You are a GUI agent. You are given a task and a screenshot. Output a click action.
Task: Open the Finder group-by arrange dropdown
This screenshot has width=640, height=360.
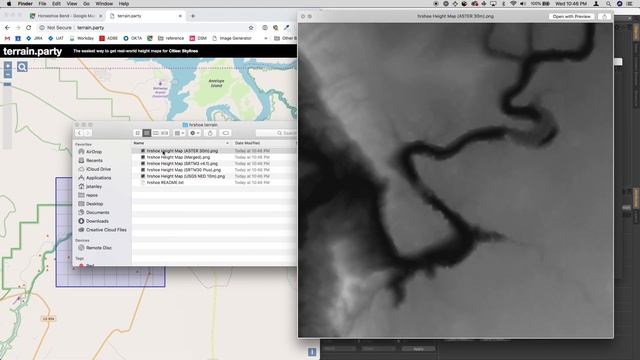[179, 133]
